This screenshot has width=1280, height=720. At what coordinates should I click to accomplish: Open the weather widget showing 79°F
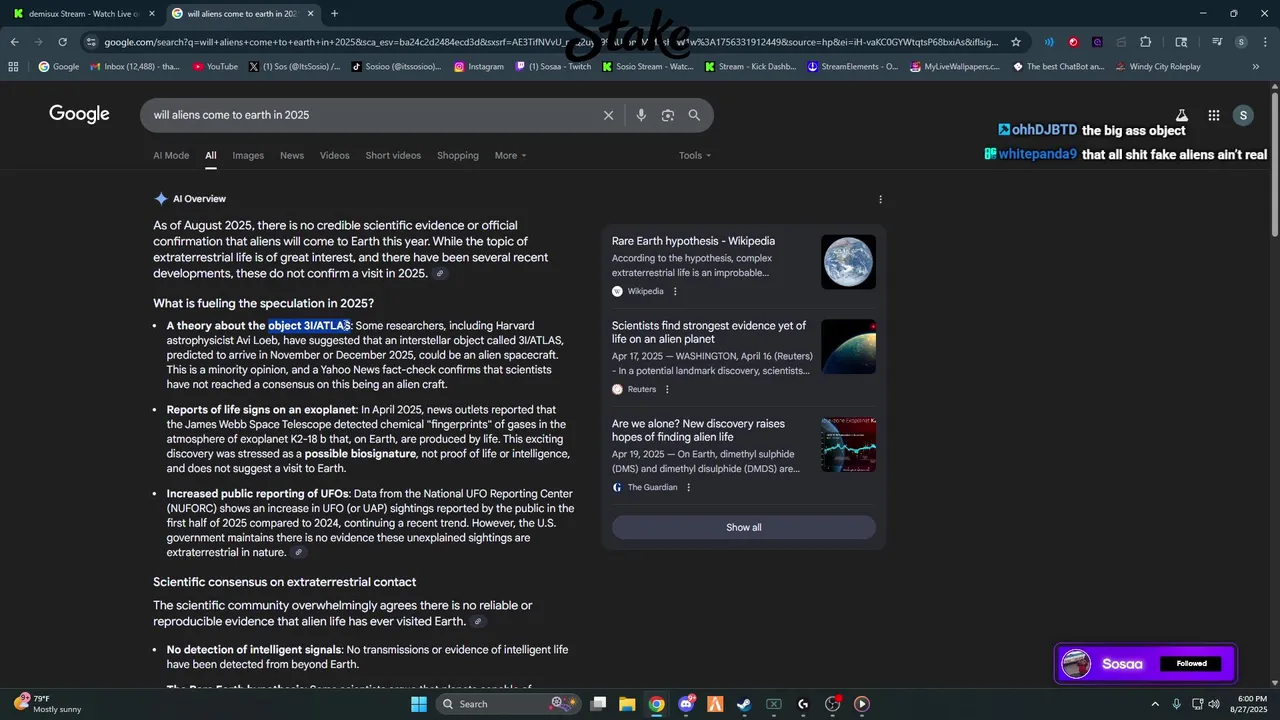(47, 704)
